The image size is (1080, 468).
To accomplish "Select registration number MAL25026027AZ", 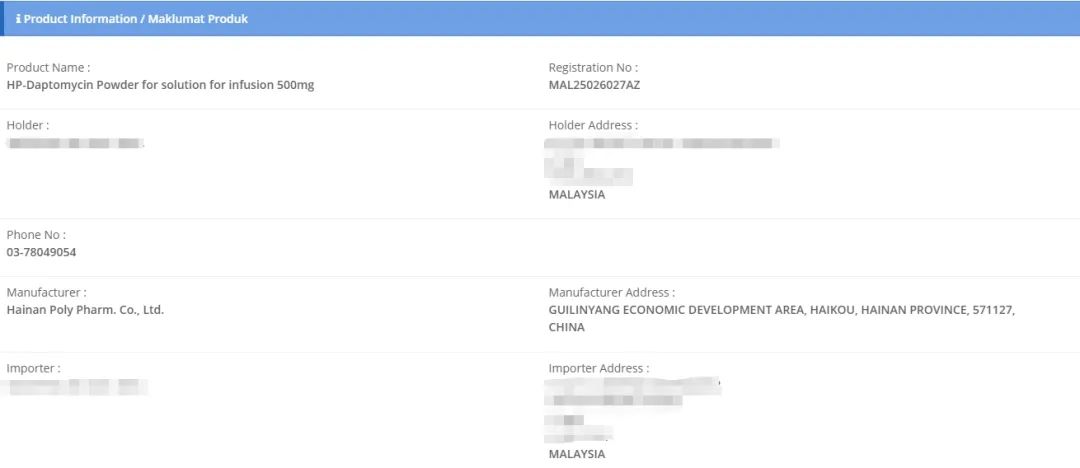I will click(x=594, y=85).
